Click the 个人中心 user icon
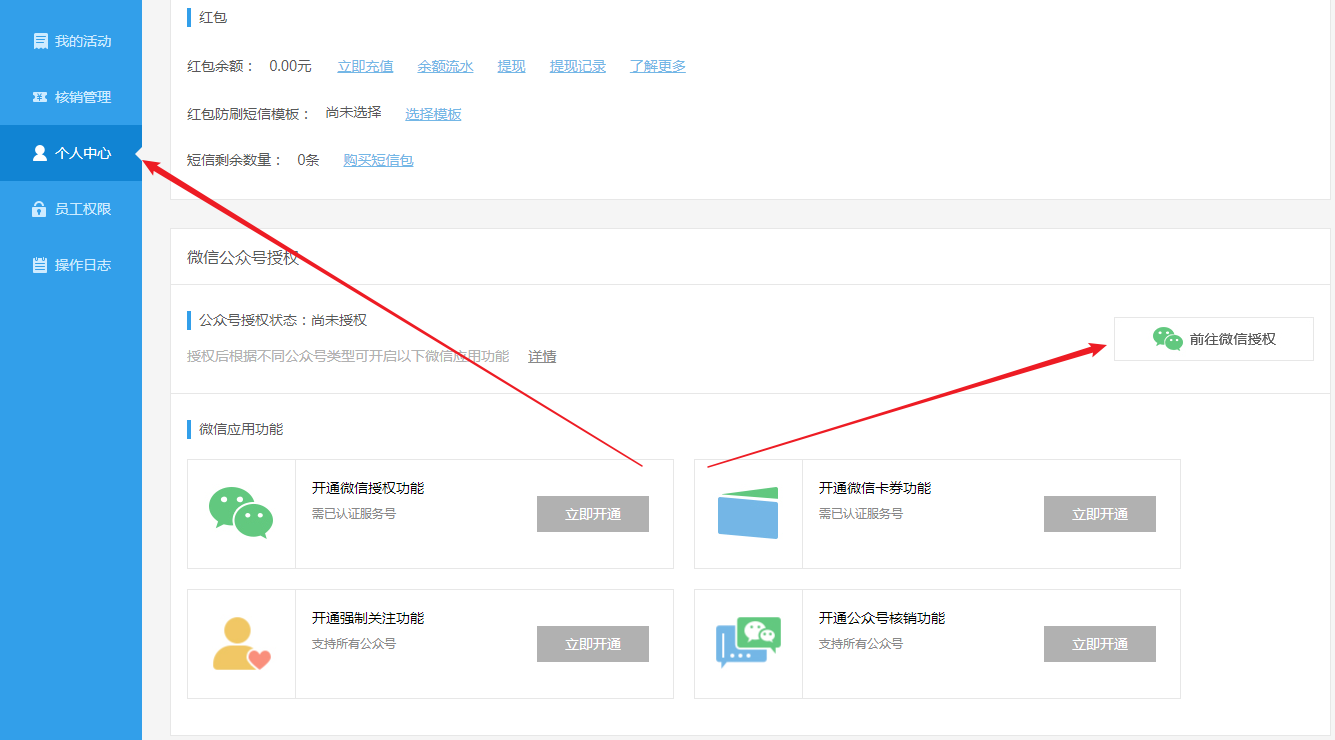Screen dimensions: 1335x740 (x=40, y=153)
